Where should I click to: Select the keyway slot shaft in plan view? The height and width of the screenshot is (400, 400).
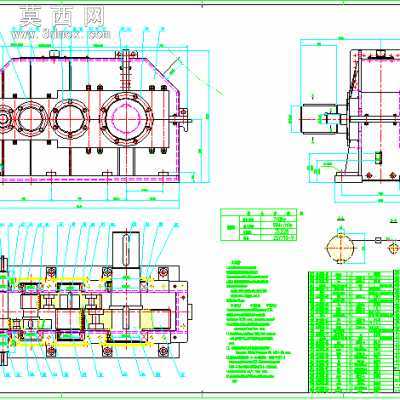click(x=126, y=250)
